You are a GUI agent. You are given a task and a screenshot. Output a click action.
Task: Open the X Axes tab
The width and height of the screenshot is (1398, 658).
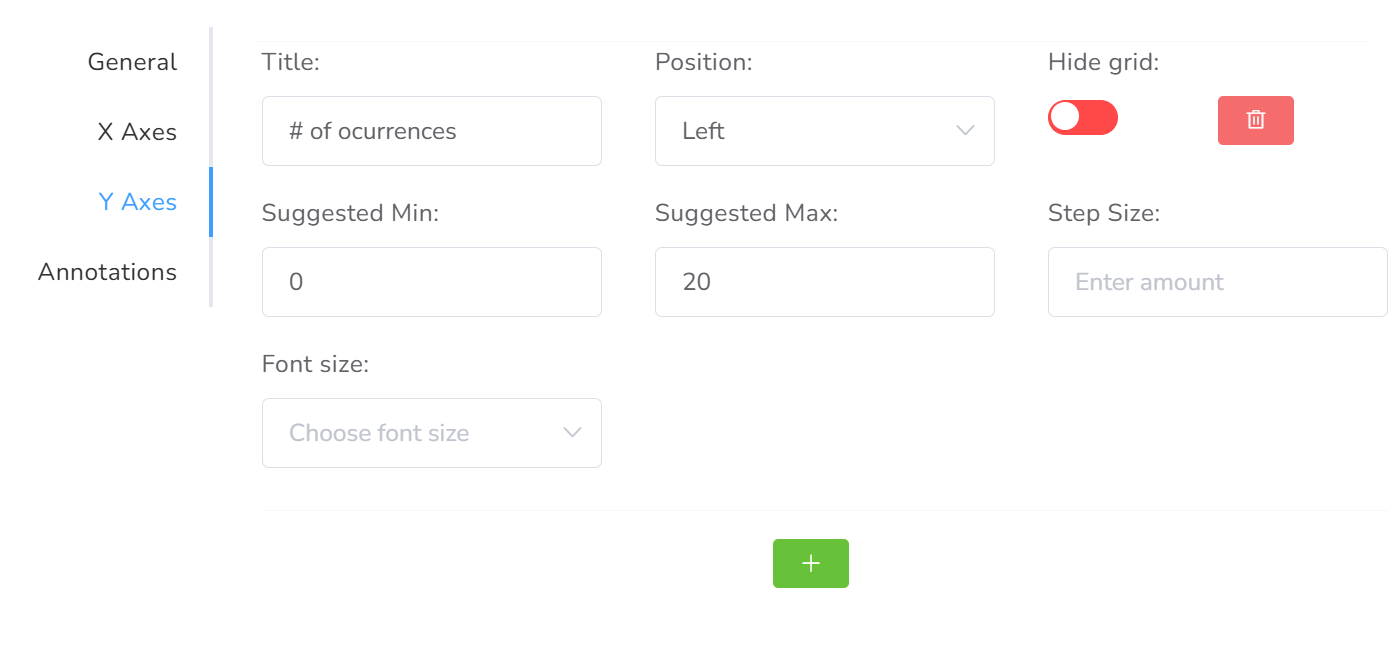coord(137,132)
